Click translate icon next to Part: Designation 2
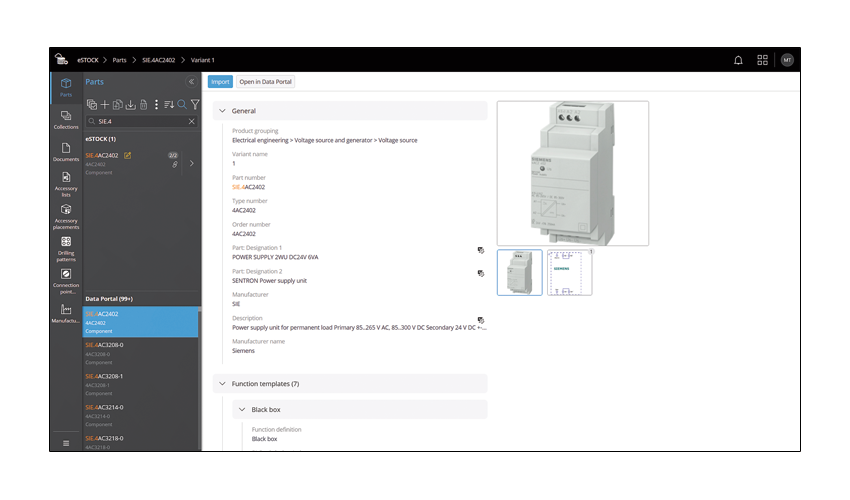Image resolution: width=850 pixels, height=500 pixels. tap(480, 273)
